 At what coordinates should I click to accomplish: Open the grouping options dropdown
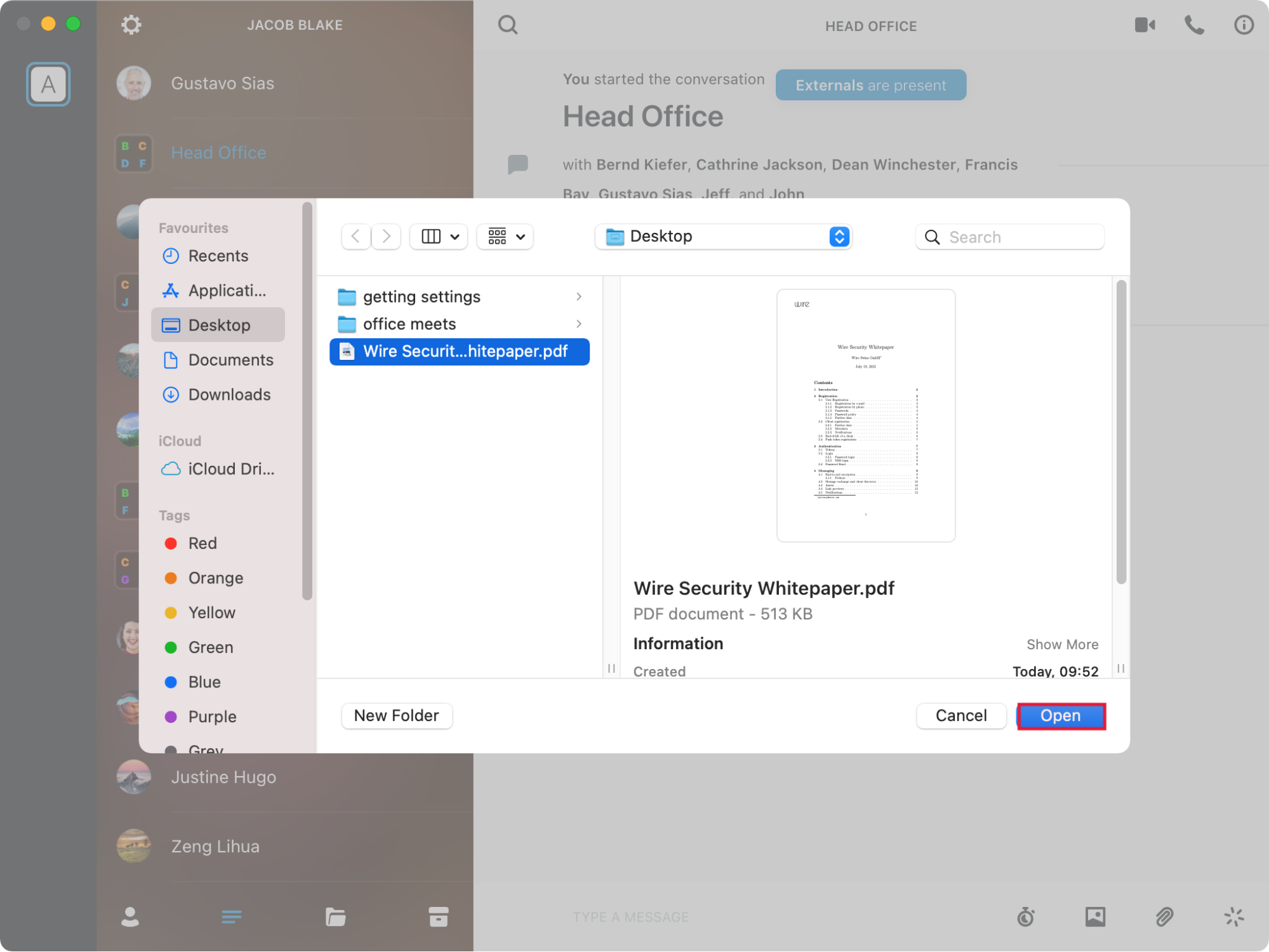coord(504,236)
